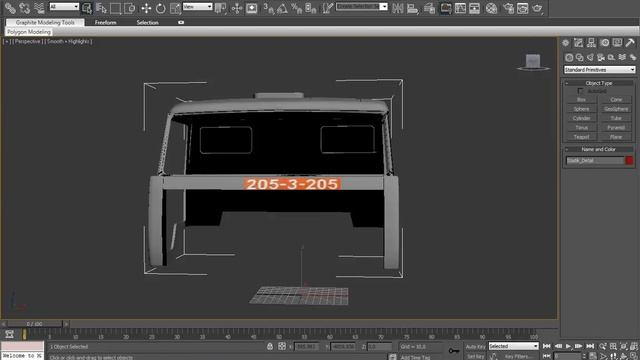The height and width of the screenshot is (360, 640).
Task: Open the Perspective viewport label menu
Action: (x=28, y=41)
